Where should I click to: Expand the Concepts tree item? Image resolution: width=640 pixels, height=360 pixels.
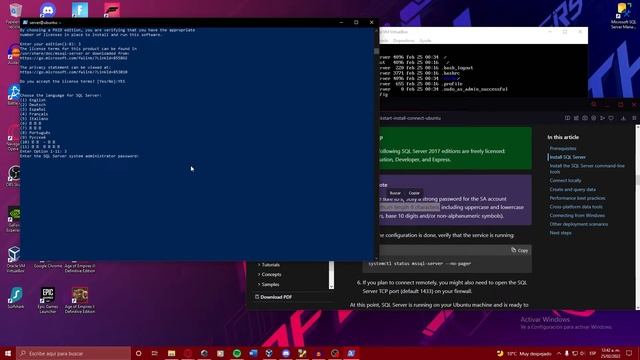click(269, 275)
